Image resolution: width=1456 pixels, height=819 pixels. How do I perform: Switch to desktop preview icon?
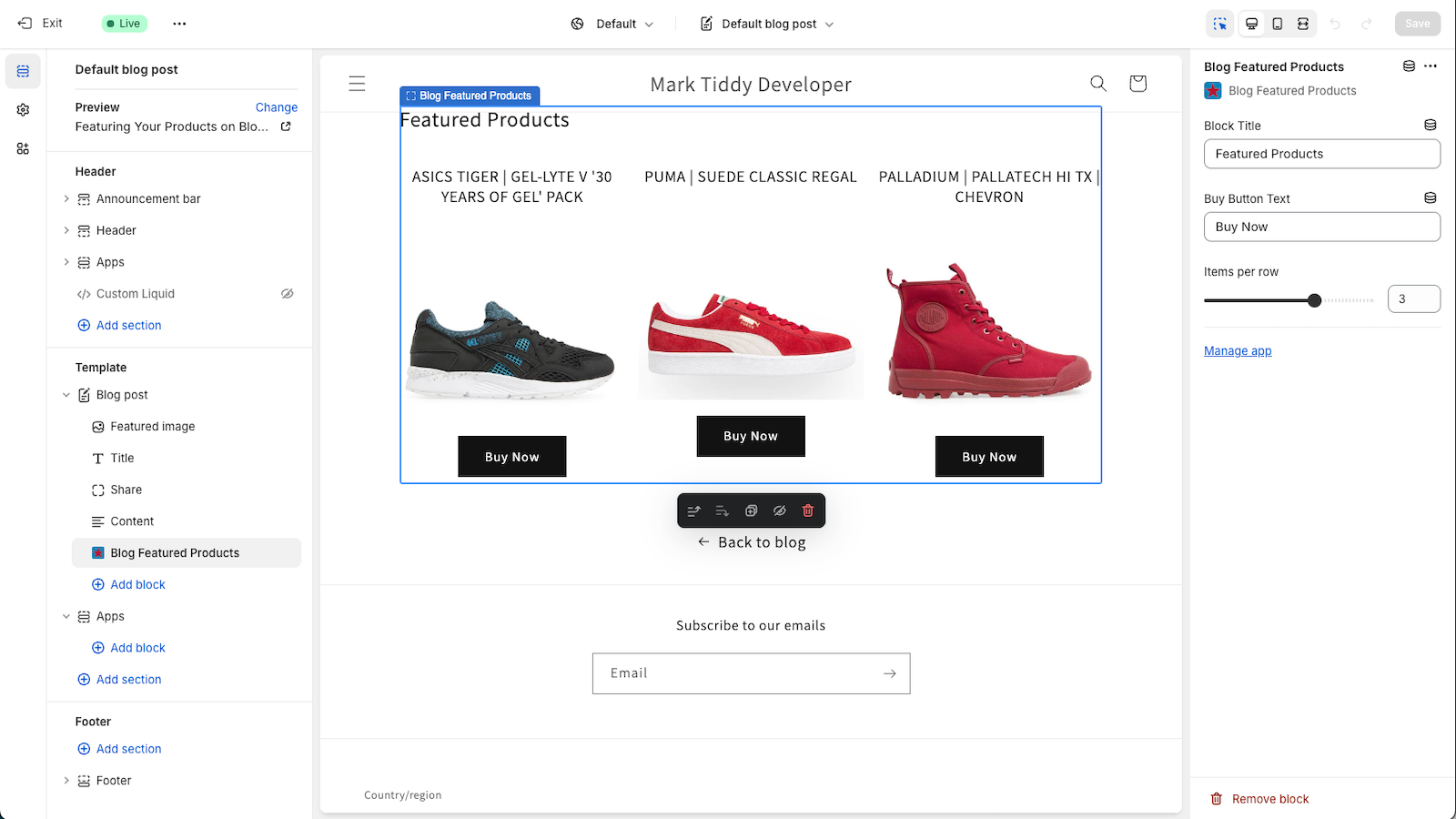(1252, 24)
